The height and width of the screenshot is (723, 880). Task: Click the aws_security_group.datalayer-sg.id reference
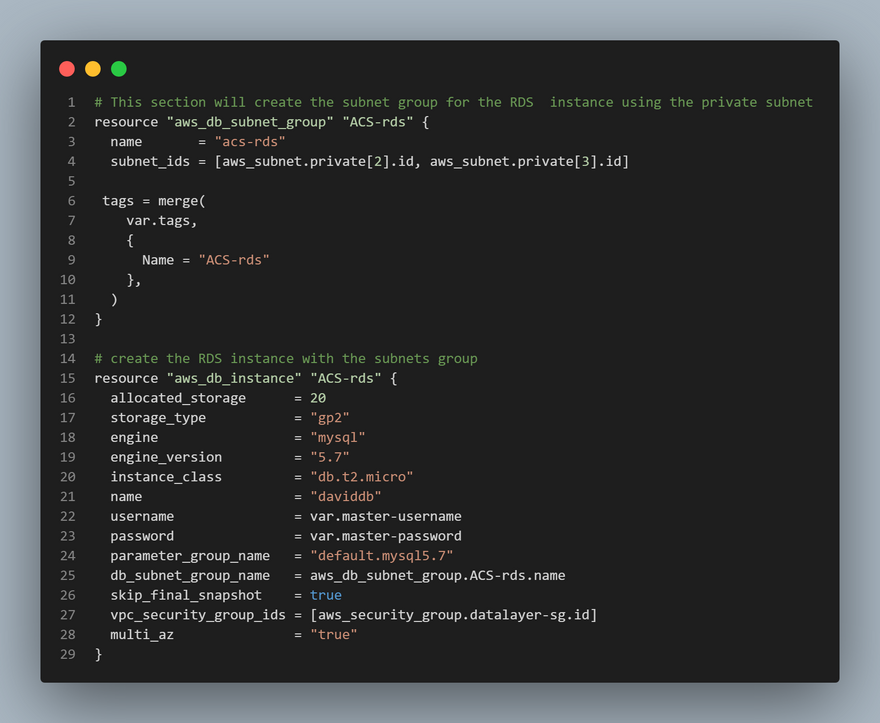[453, 615]
